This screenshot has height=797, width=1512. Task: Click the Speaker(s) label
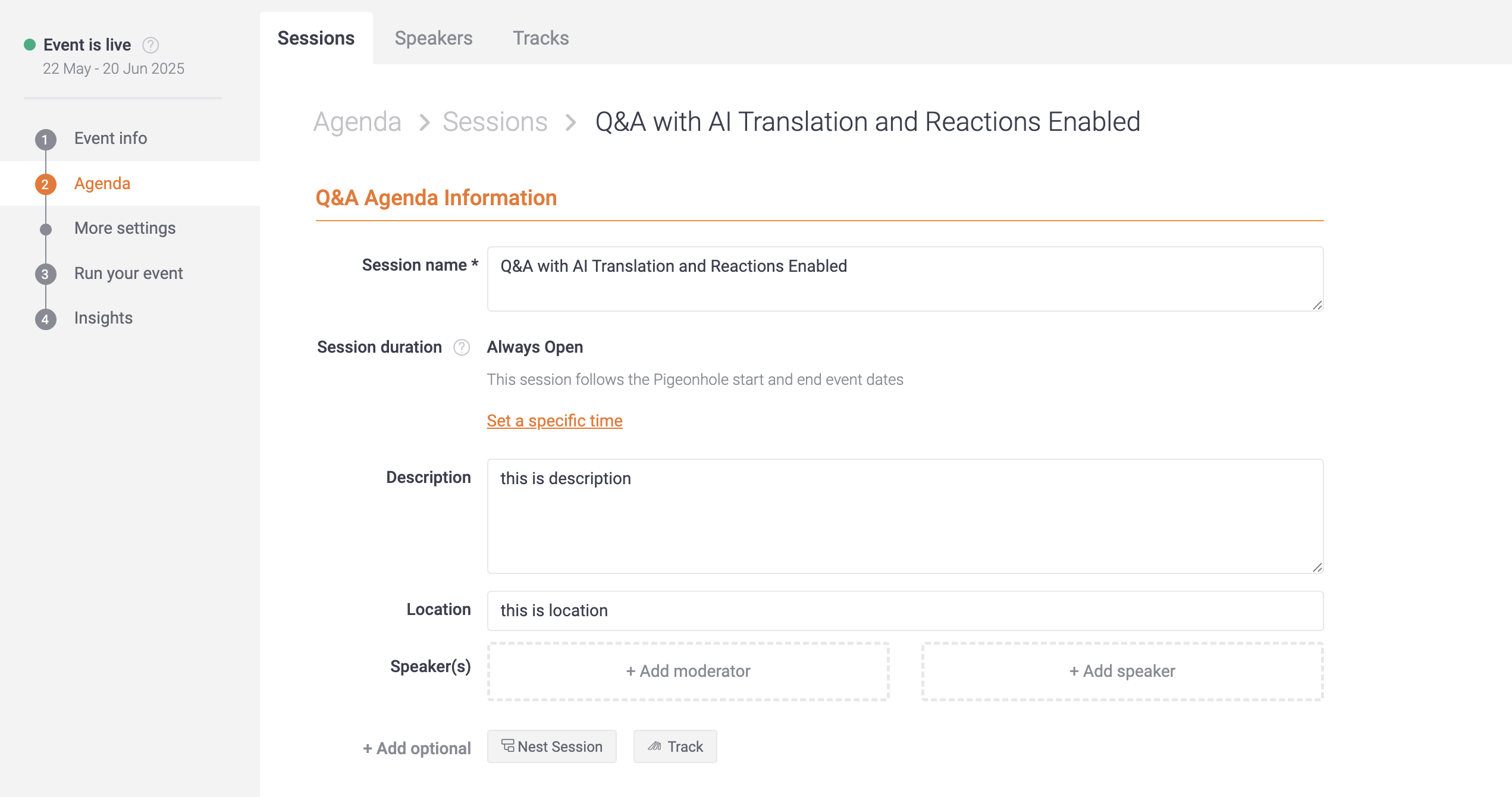(x=430, y=666)
